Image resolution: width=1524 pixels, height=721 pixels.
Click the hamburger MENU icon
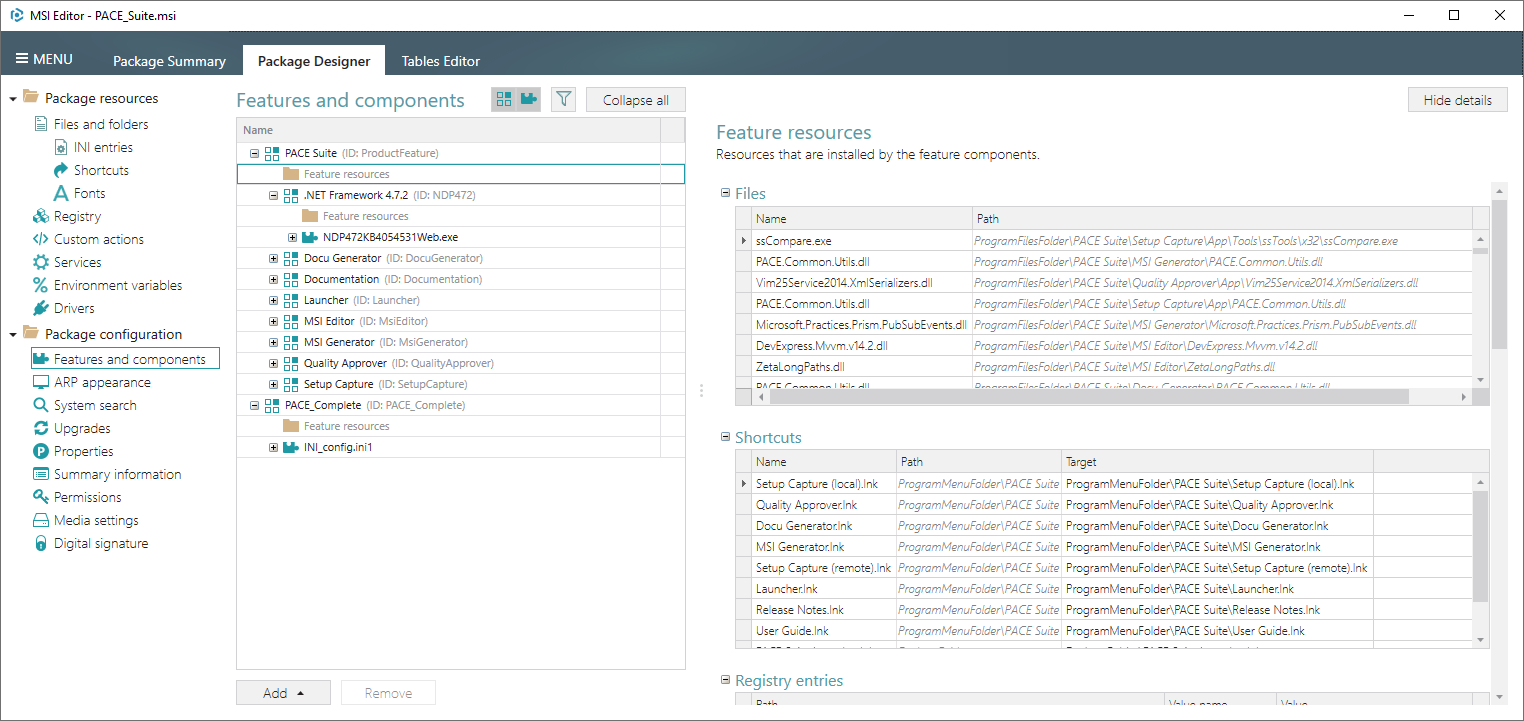click(22, 59)
